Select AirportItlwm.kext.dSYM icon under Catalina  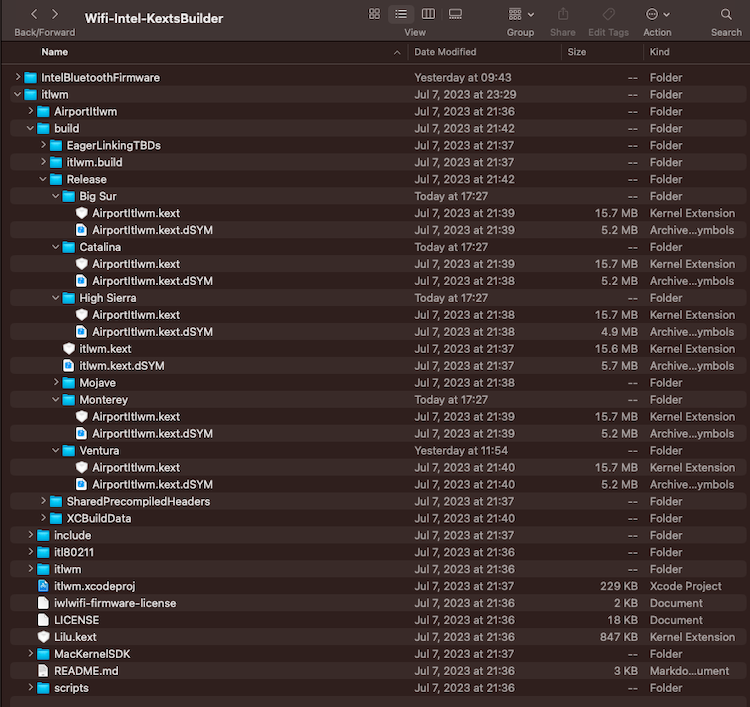tap(81, 281)
